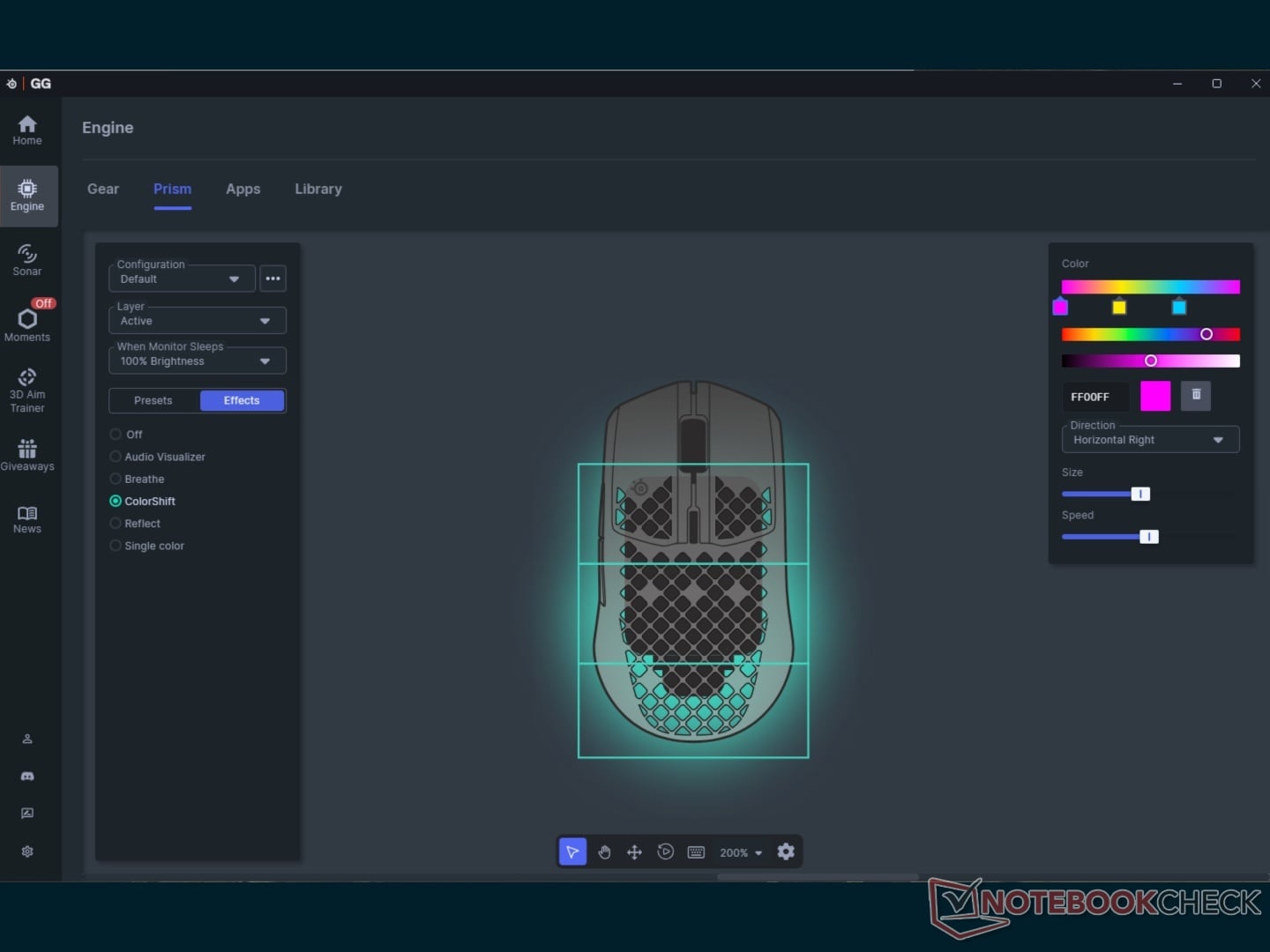Switch to the Presets button

[153, 400]
